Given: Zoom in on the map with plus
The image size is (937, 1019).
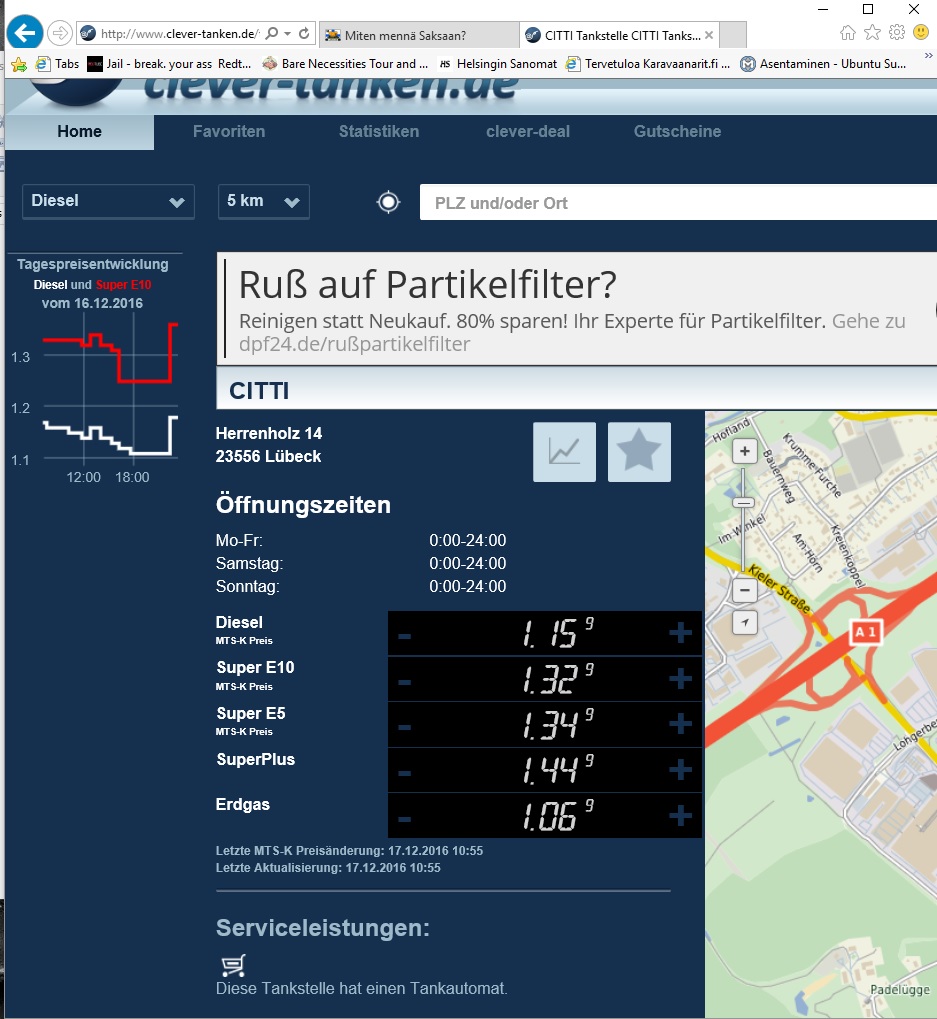Looking at the screenshot, I should (x=745, y=451).
